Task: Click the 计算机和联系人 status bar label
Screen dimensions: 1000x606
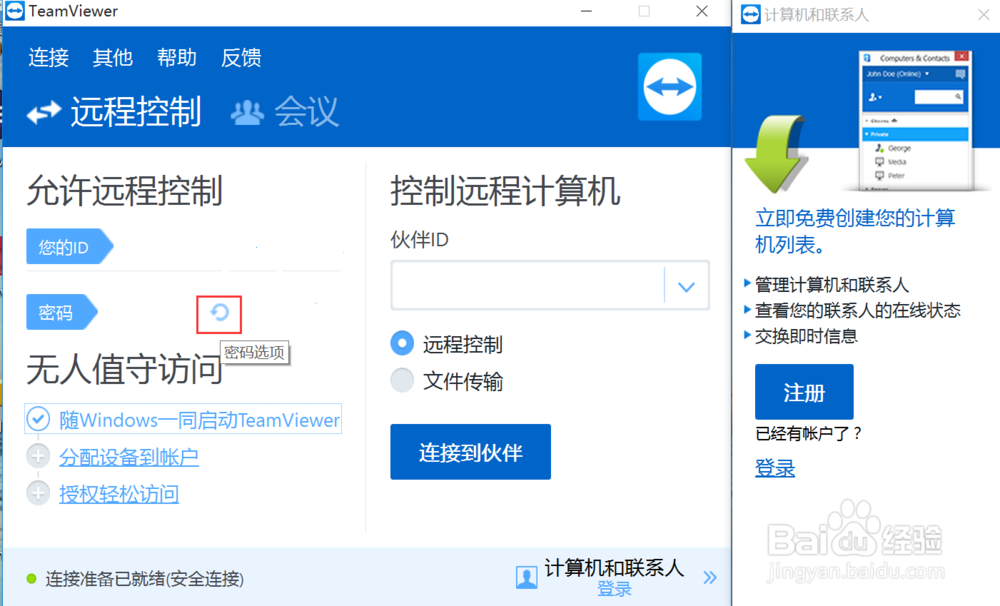Action: pyautogui.click(x=614, y=568)
